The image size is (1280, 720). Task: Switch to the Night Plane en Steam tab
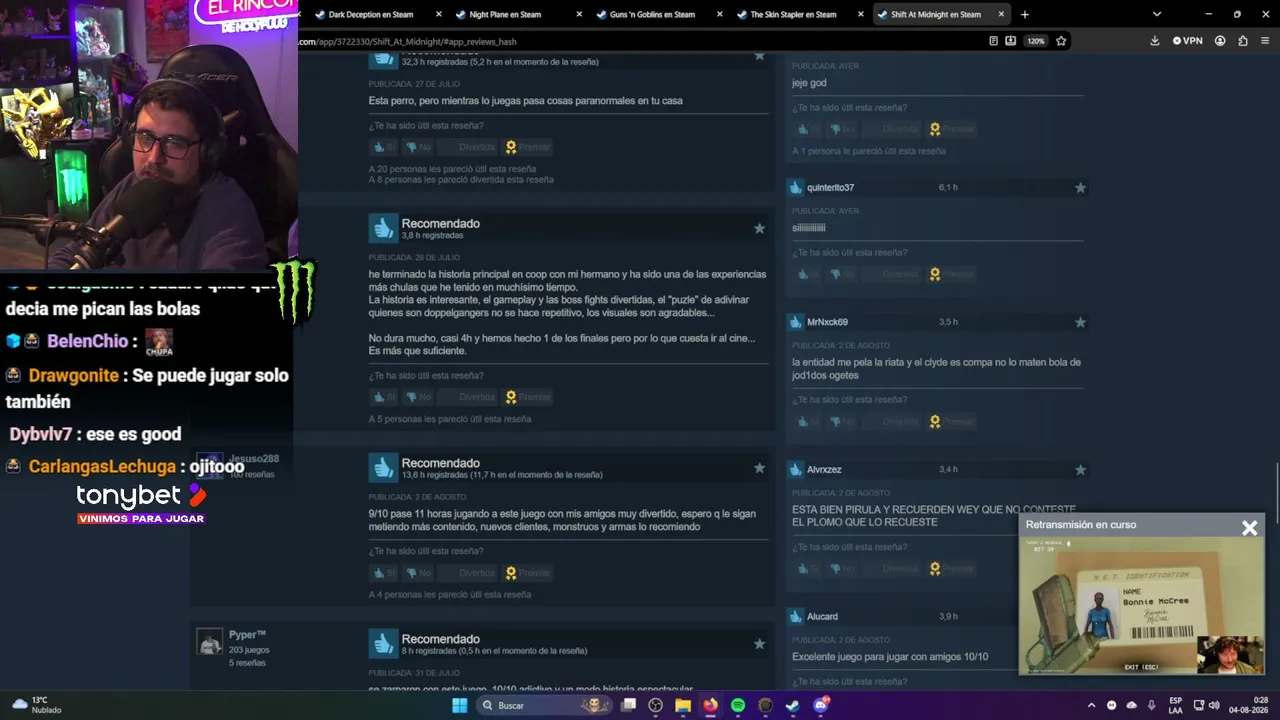tap(518, 14)
